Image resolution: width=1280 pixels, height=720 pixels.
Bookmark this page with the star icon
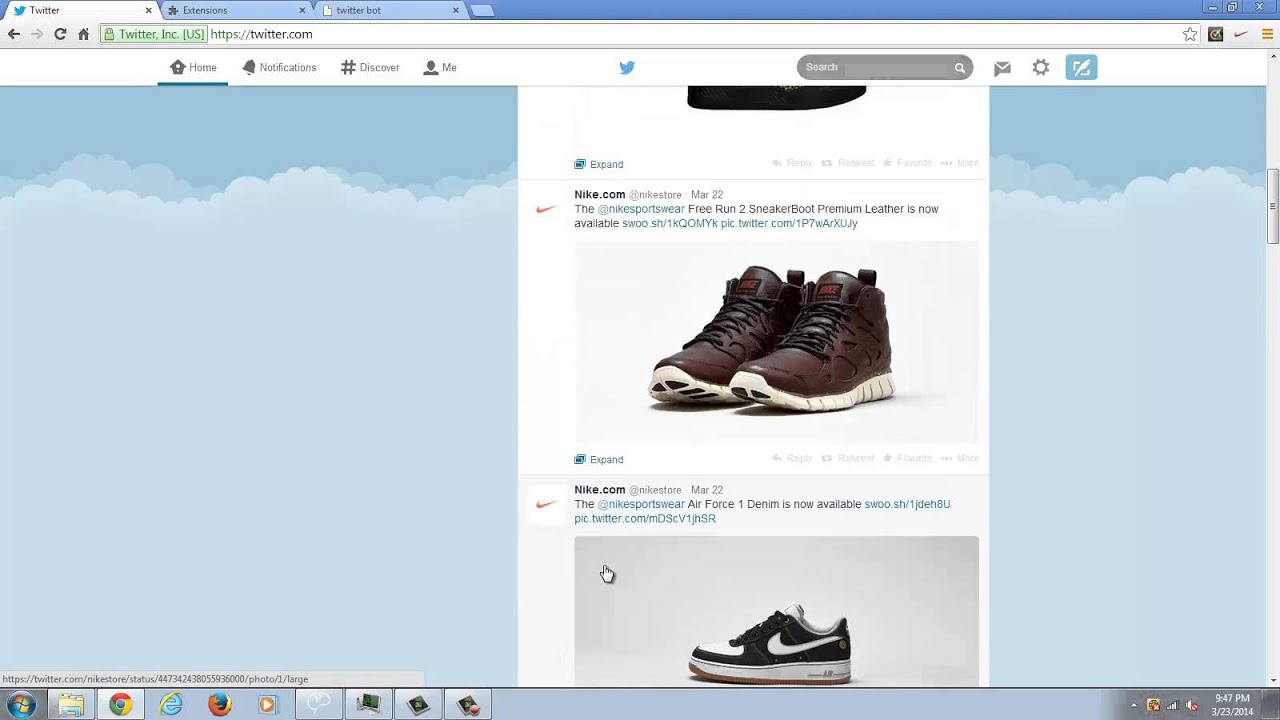point(1190,34)
